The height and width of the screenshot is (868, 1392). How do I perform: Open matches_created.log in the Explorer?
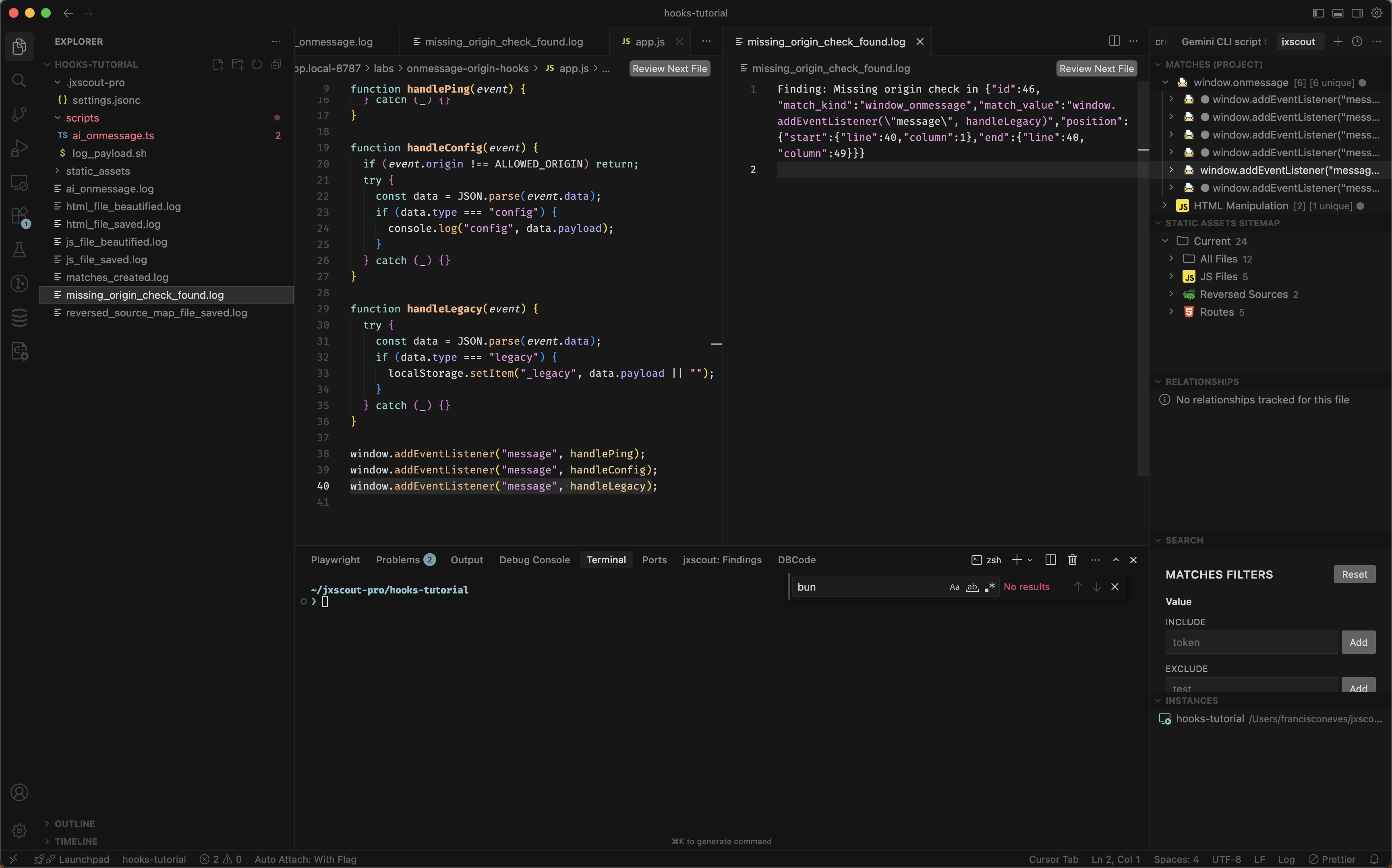(166, 277)
